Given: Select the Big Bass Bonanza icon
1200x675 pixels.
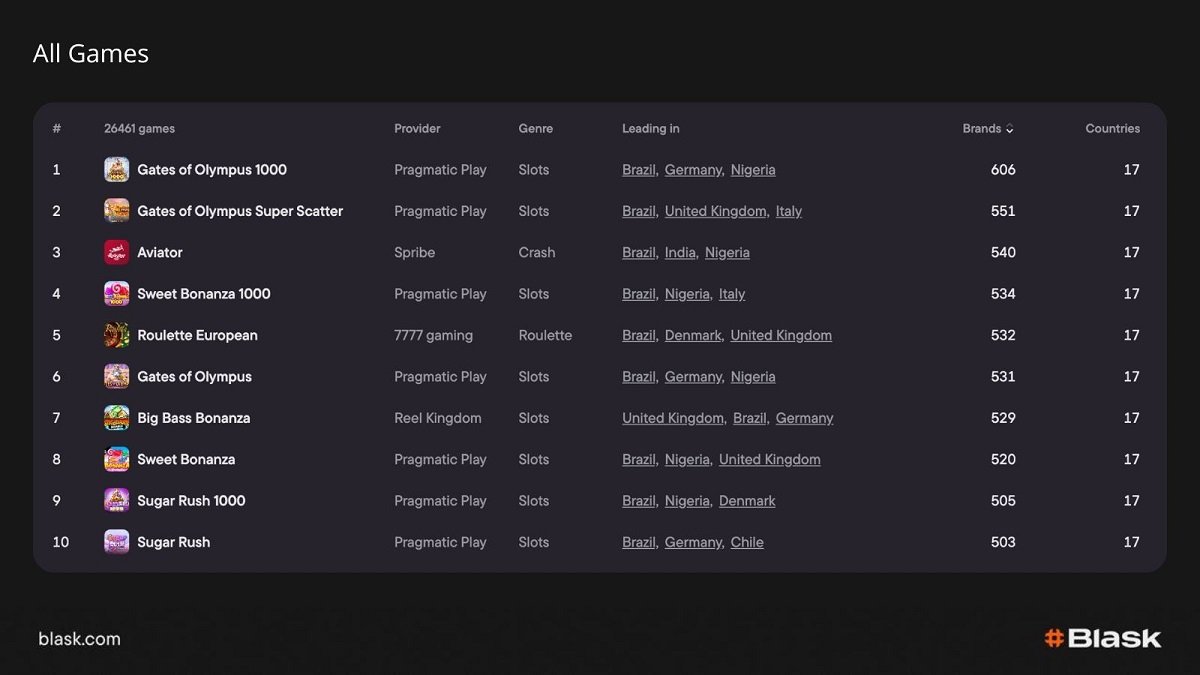Looking at the screenshot, I should [x=117, y=418].
